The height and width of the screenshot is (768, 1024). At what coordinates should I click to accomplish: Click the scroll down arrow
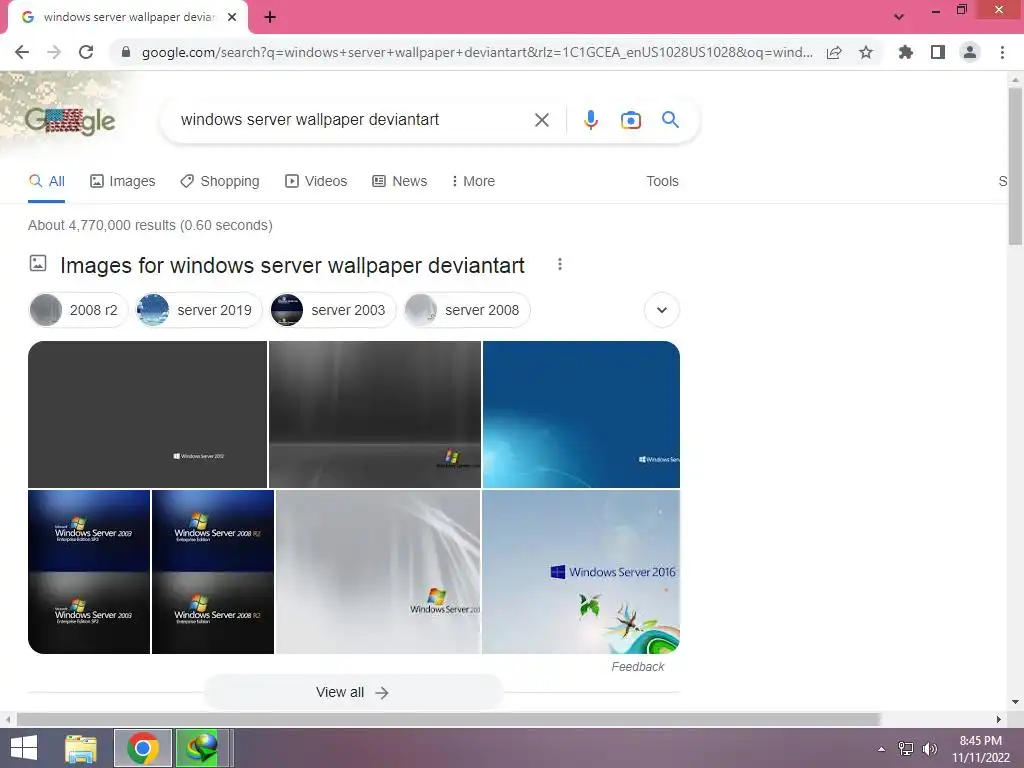(1015, 702)
